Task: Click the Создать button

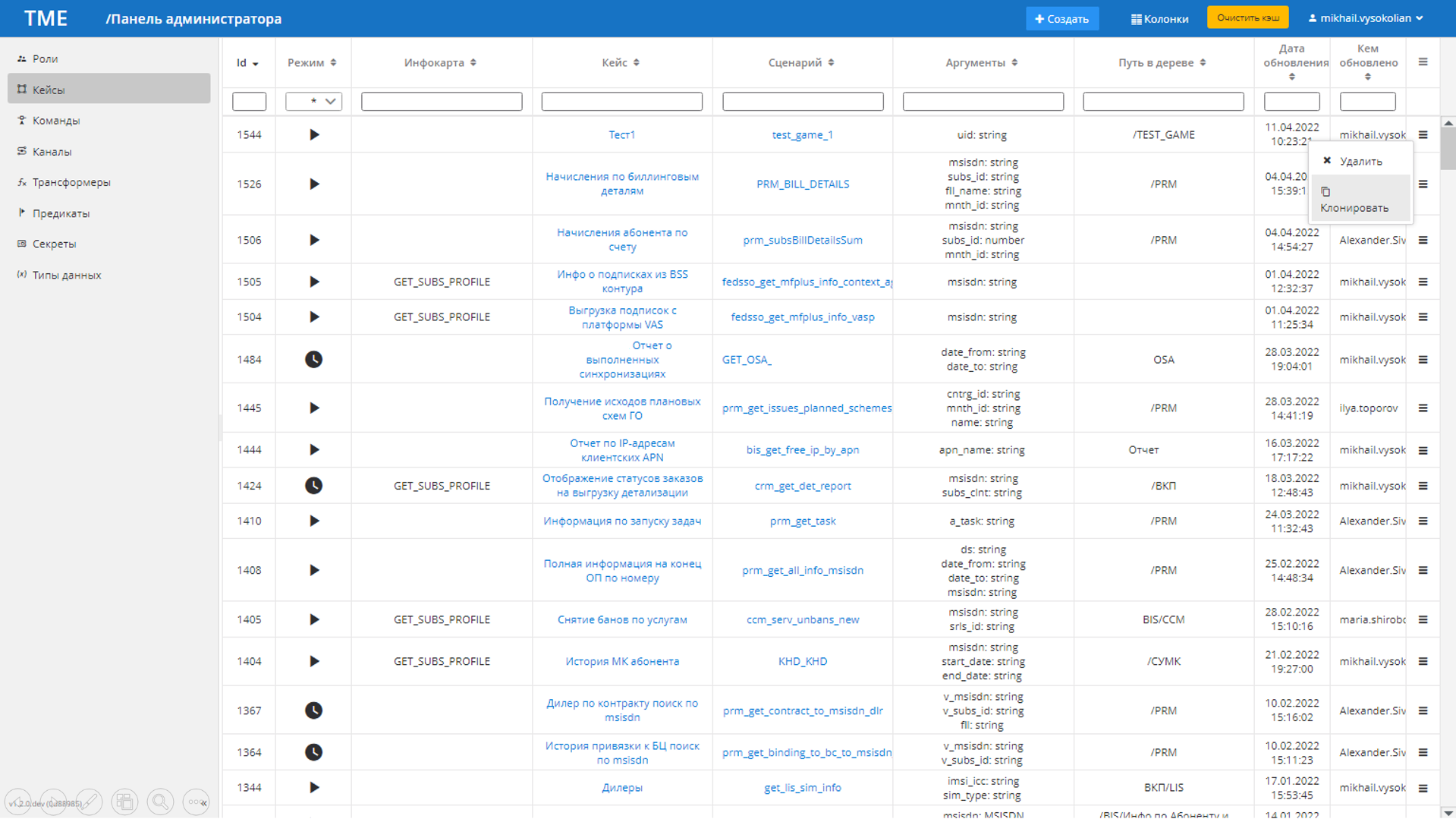Action: point(1061,18)
